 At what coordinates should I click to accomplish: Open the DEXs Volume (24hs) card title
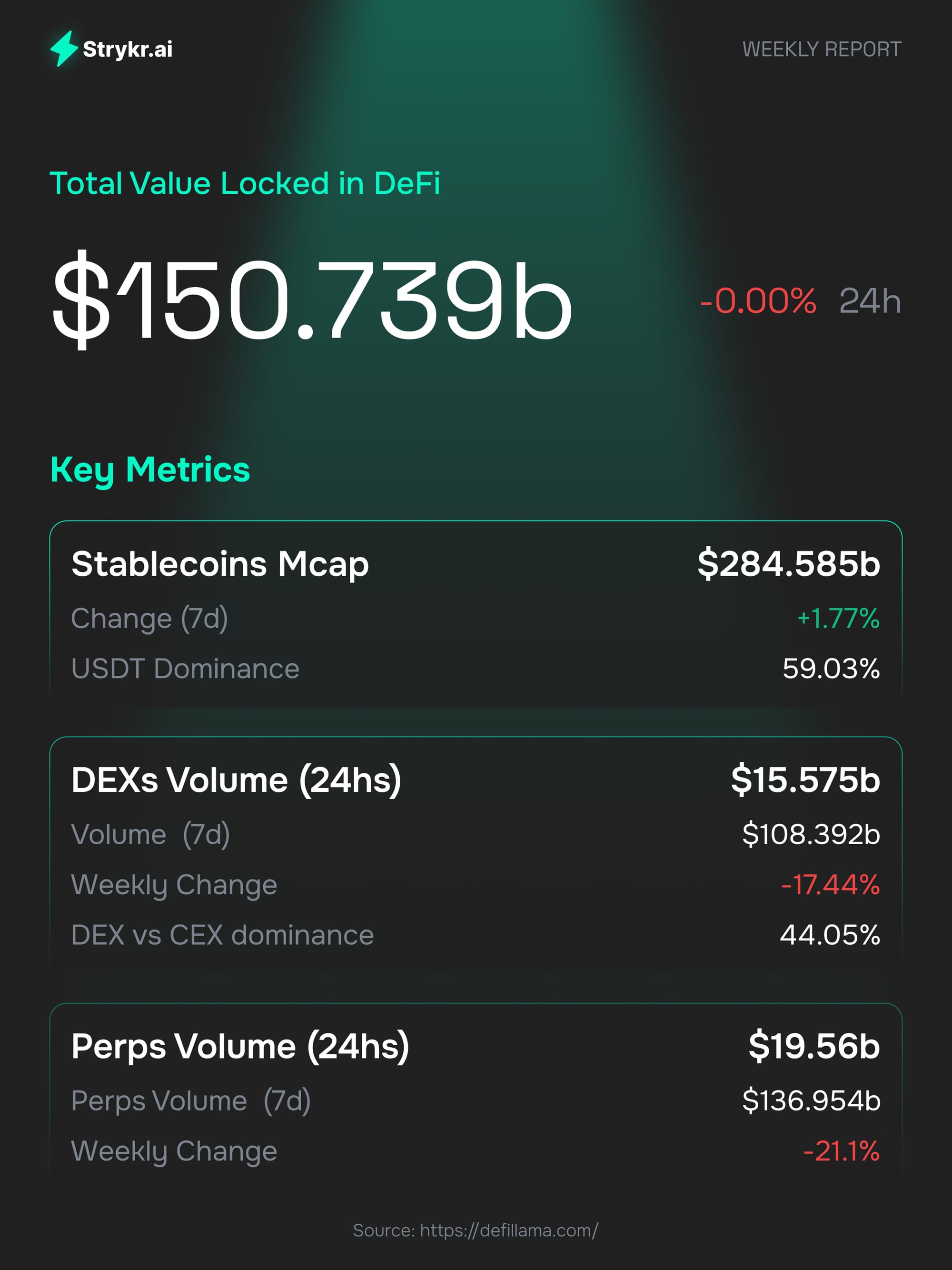pyautogui.click(x=236, y=780)
